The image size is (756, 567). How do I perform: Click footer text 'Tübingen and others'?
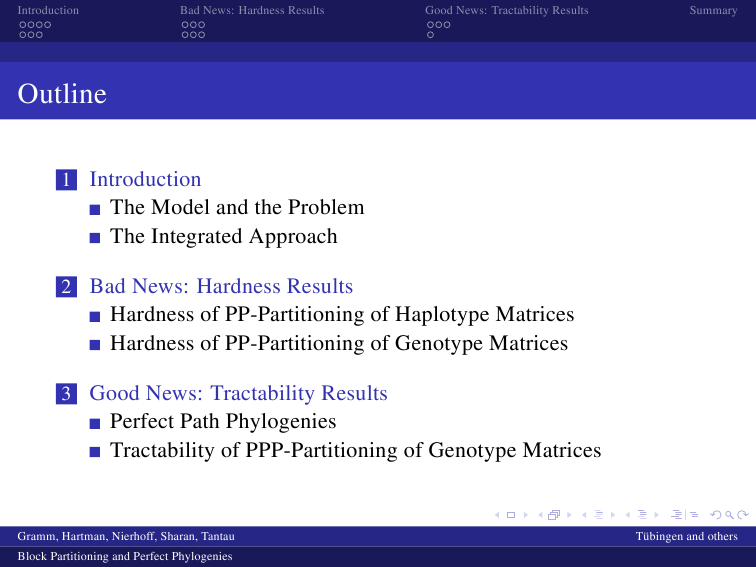[x=687, y=537]
